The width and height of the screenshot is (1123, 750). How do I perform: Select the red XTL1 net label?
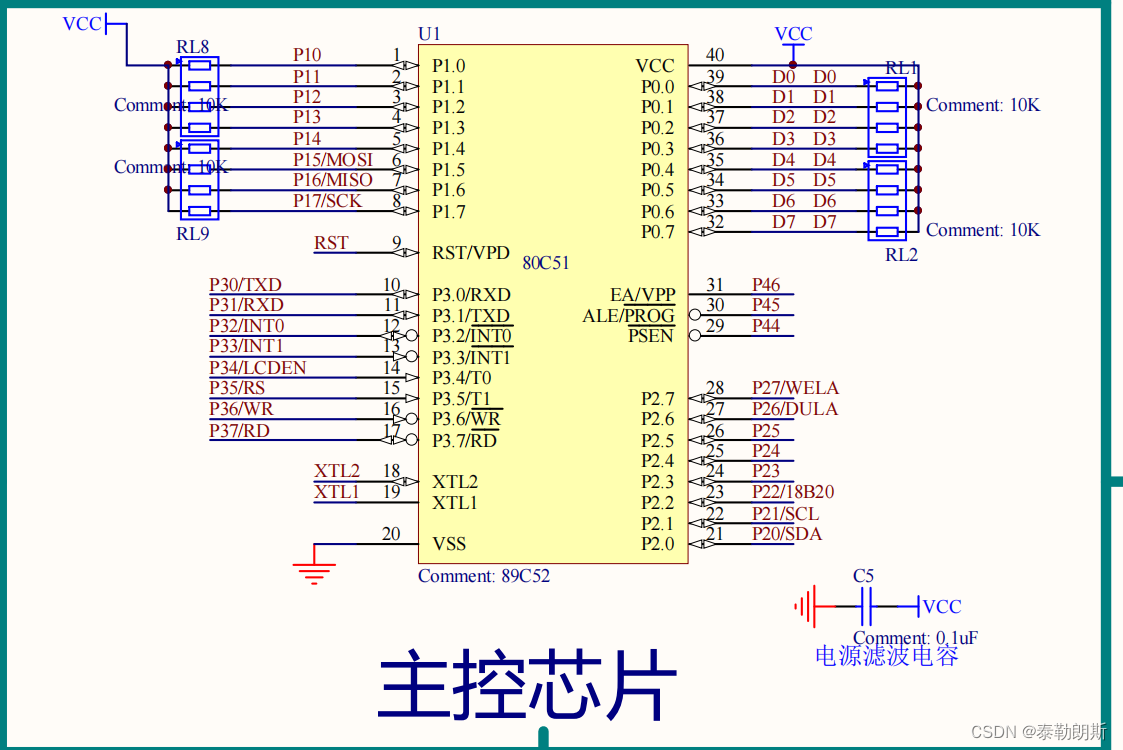[337, 492]
